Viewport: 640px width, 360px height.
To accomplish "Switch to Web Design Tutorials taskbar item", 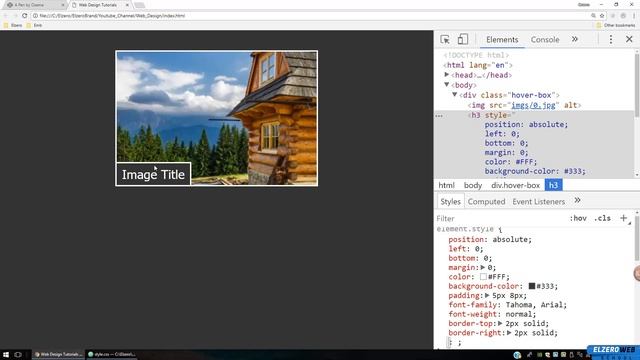I will [x=58, y=354].
